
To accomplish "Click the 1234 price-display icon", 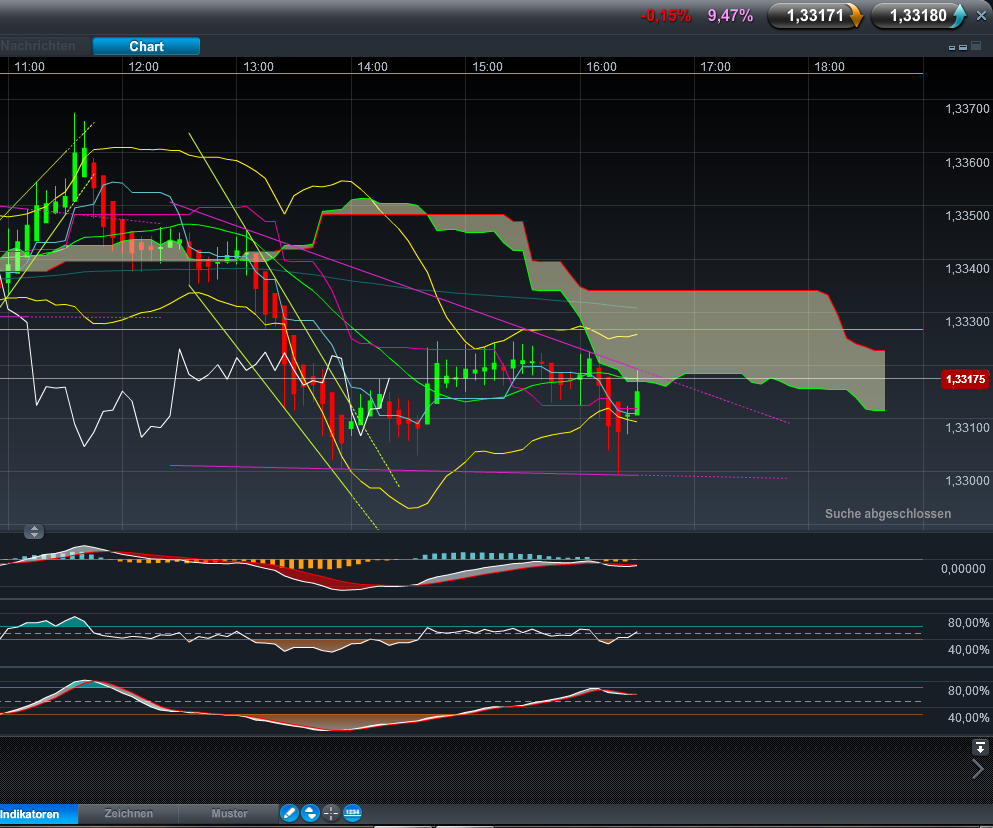I will [x=351, y=813].
